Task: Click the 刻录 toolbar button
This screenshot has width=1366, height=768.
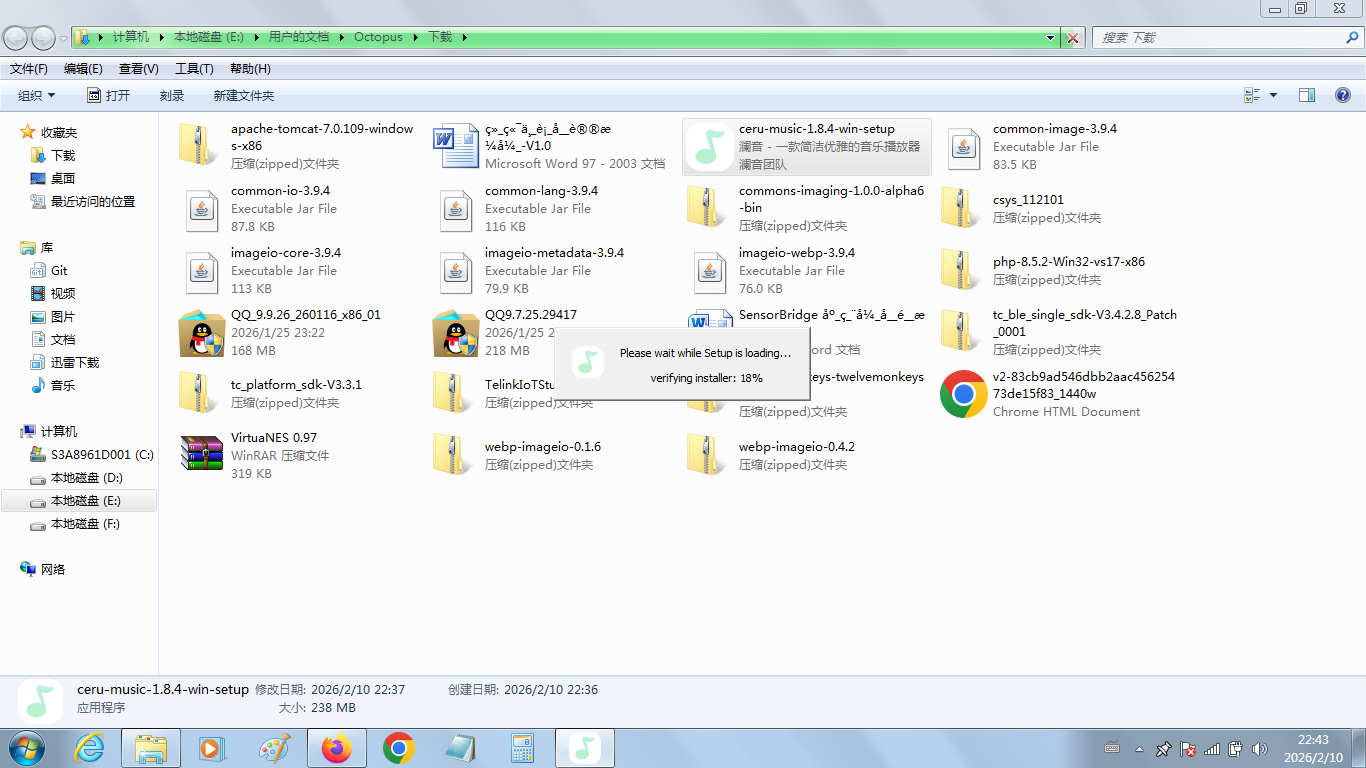Action: pyautogui.click(x=172, y=96)
